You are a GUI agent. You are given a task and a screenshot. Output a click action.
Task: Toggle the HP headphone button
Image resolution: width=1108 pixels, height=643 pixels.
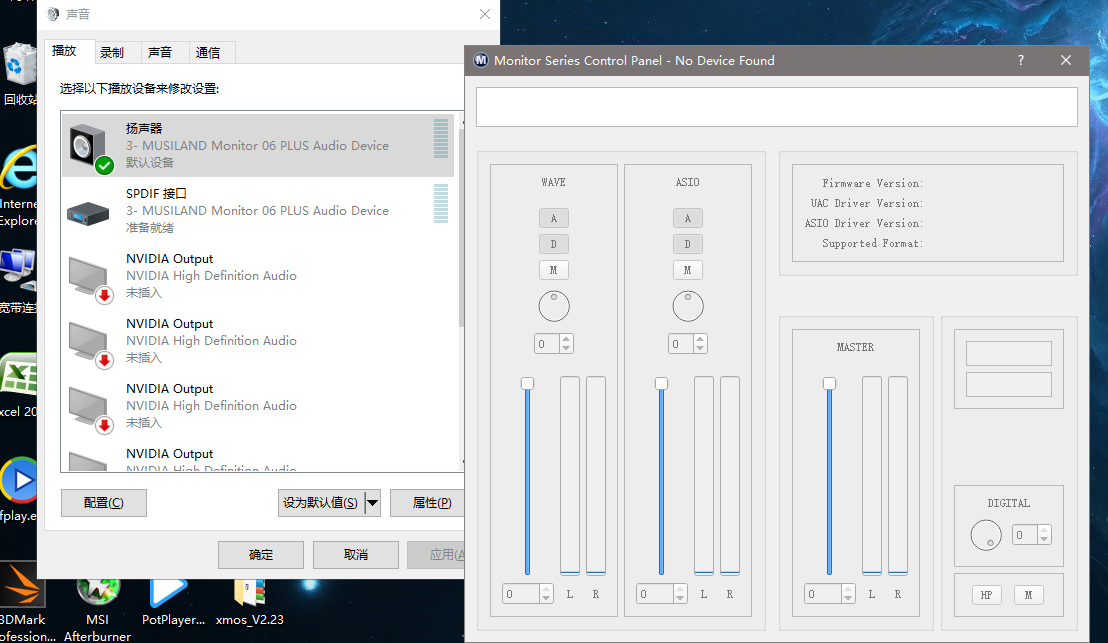986,595
